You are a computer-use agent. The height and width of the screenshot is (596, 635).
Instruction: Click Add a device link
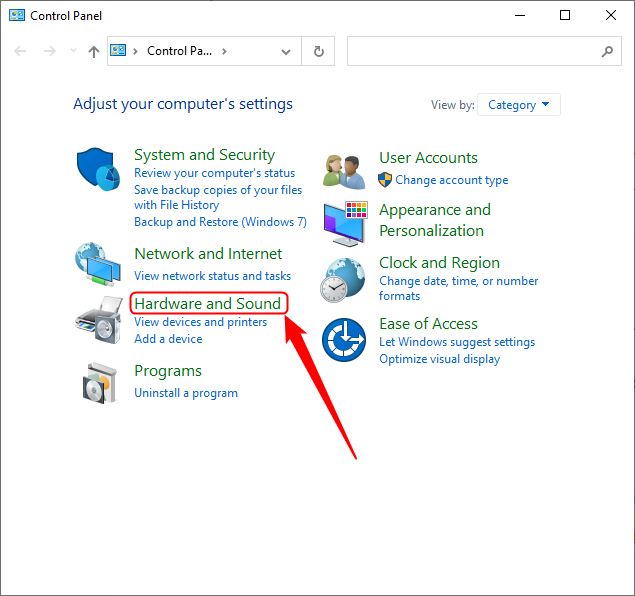[168, 338]
